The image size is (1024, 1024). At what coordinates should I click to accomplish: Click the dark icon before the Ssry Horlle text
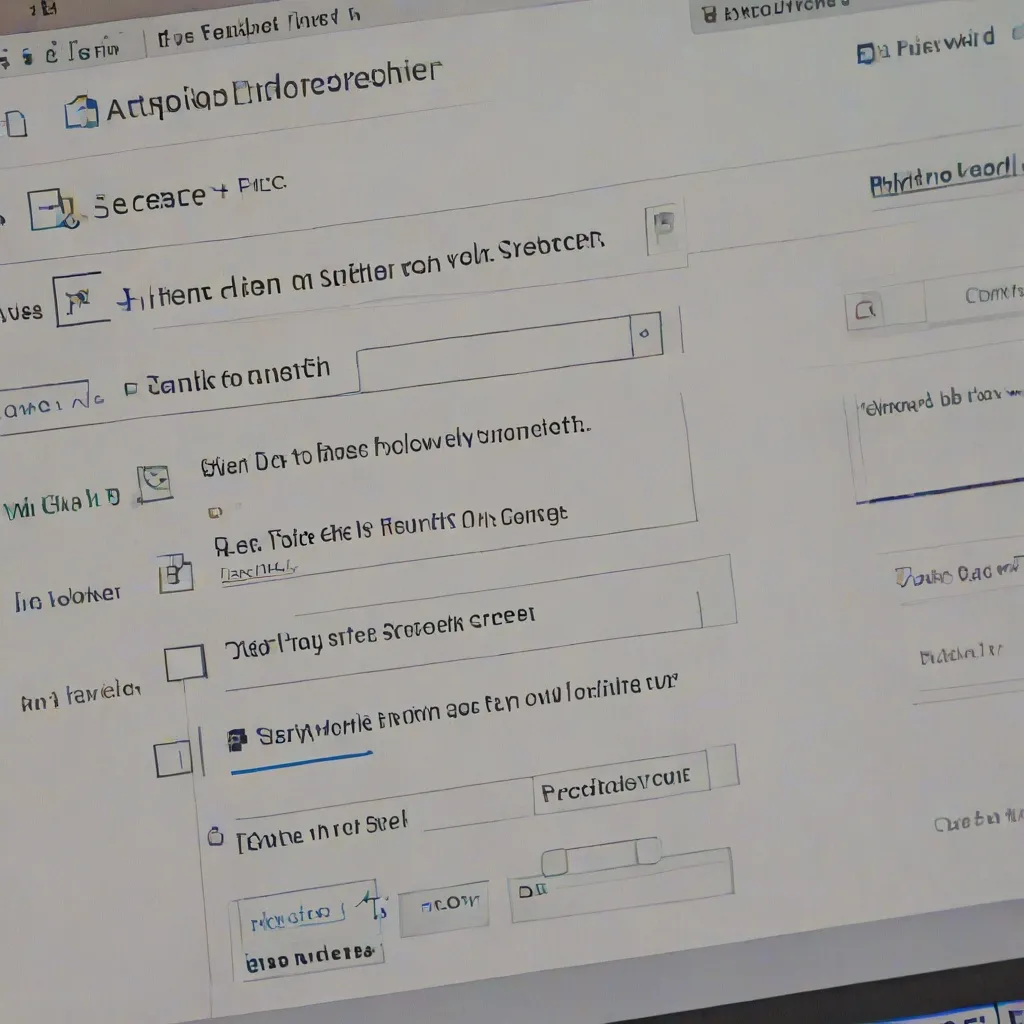237,739
